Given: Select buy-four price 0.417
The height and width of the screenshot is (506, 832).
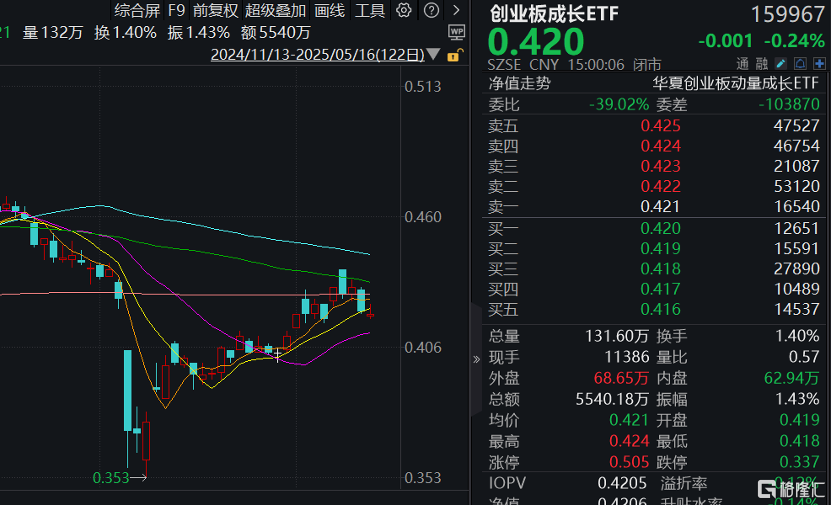Looking at the screenshot, I should (660, 289).
